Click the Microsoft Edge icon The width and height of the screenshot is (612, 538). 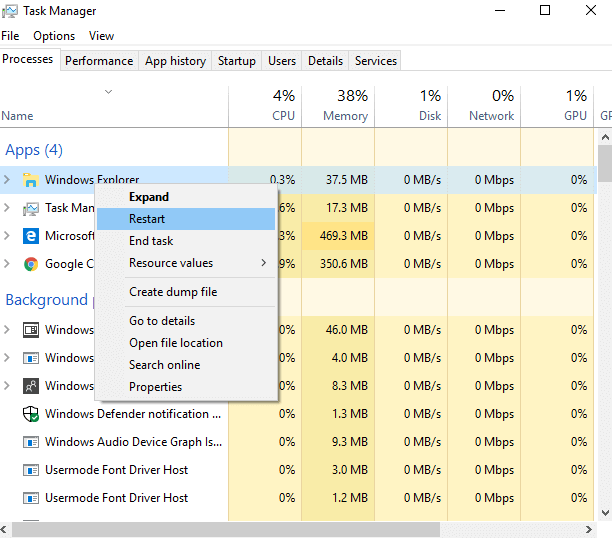tap(31, 236)
